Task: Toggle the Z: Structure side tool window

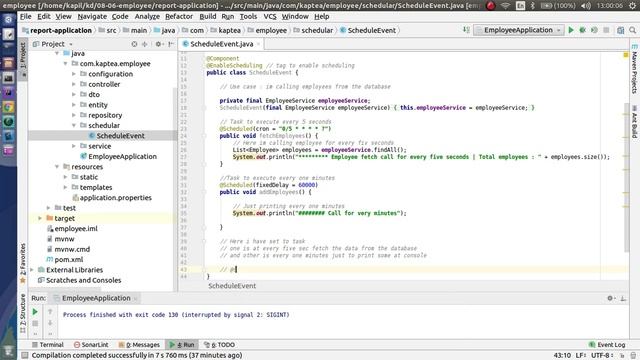Action: 23,313
